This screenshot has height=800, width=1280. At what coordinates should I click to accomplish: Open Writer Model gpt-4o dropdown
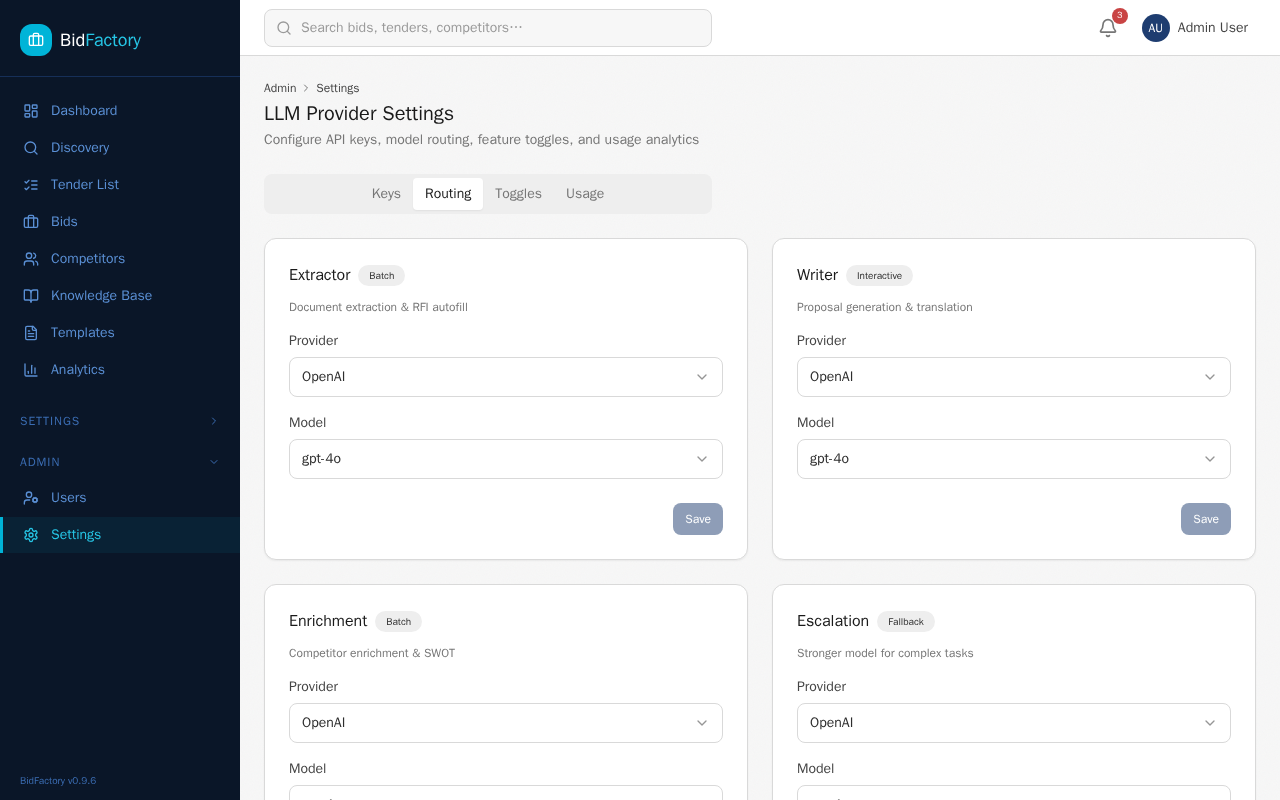tap(1014, 459)
